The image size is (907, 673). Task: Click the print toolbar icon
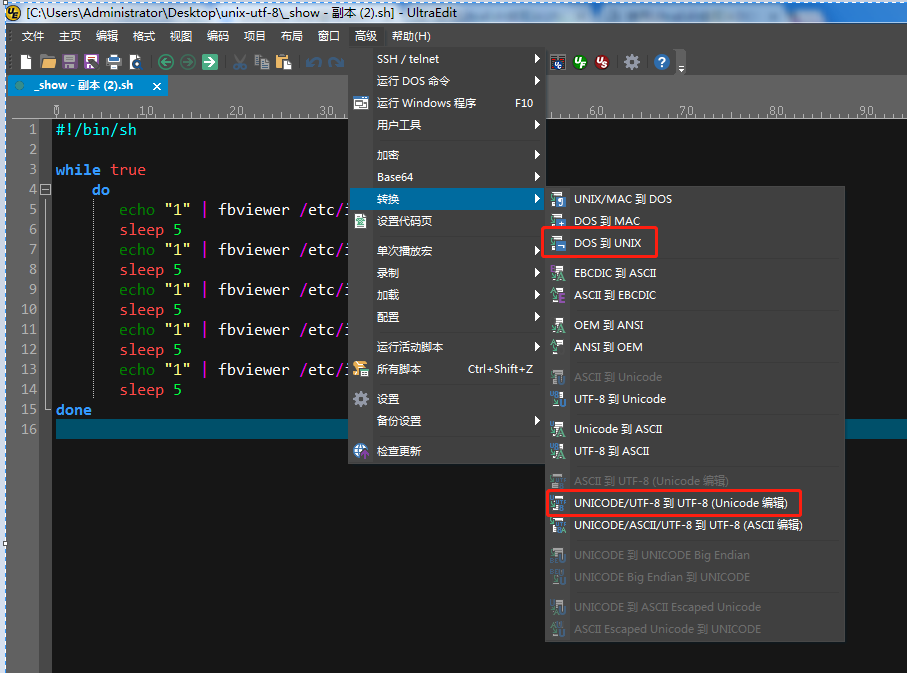tap(113, 61)
